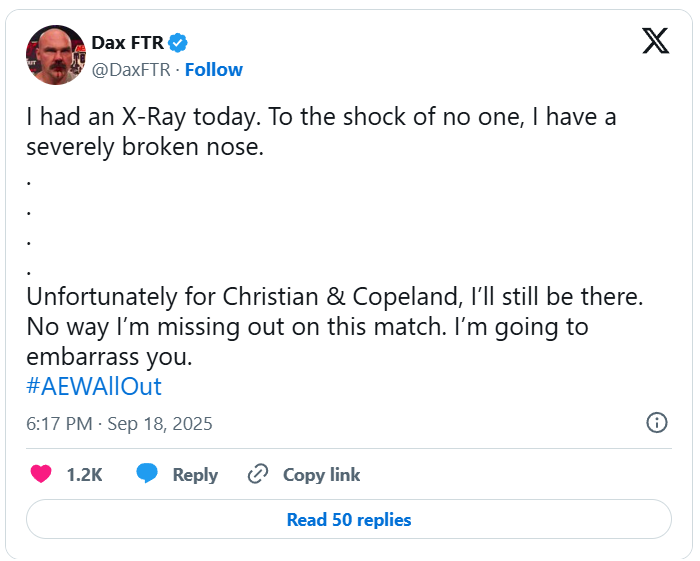Click the Dax FTR display name

127,42
